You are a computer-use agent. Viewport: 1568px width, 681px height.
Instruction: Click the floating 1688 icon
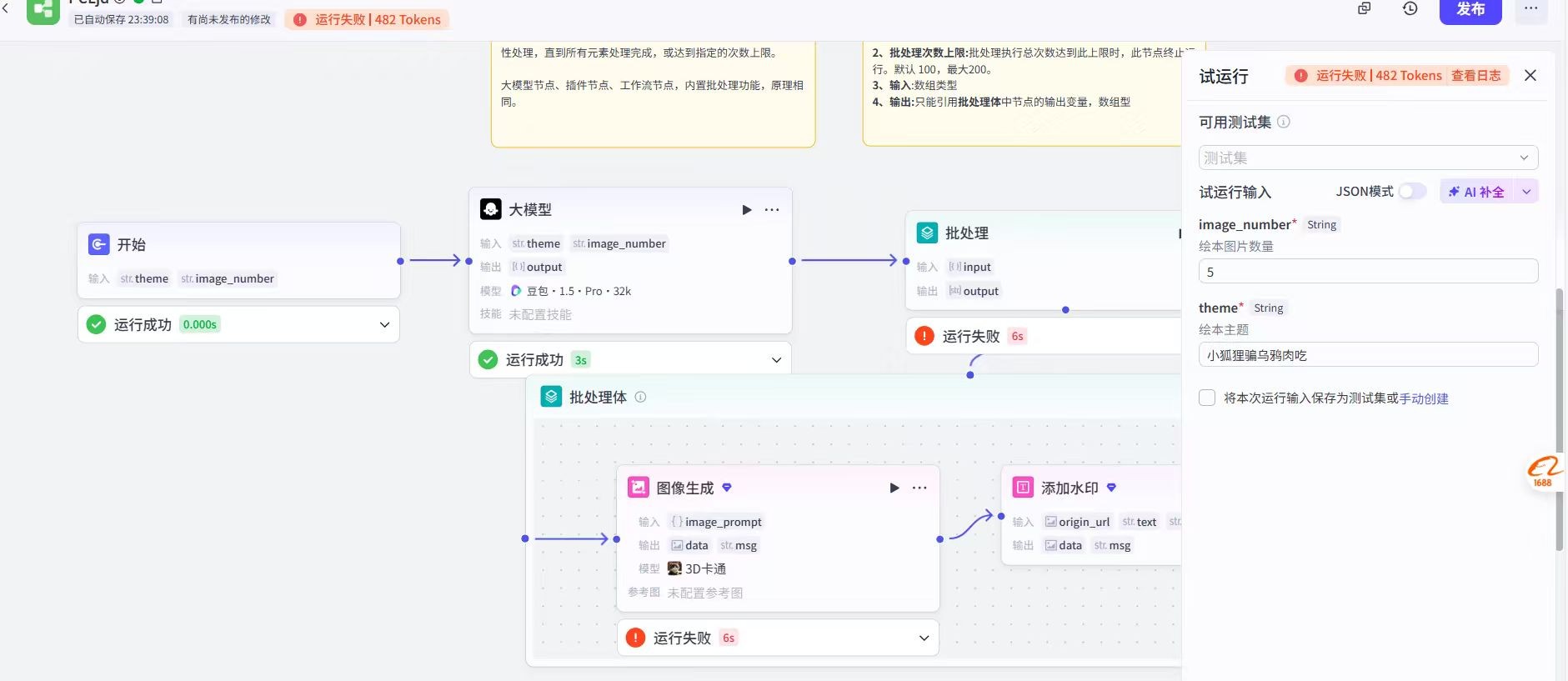click(x=1543, y=473)
